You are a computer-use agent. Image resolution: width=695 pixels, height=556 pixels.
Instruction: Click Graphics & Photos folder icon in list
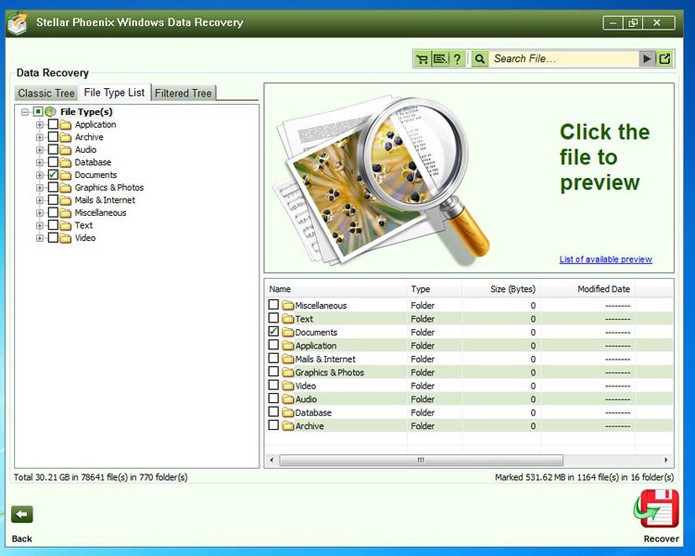tap(288, 372)
